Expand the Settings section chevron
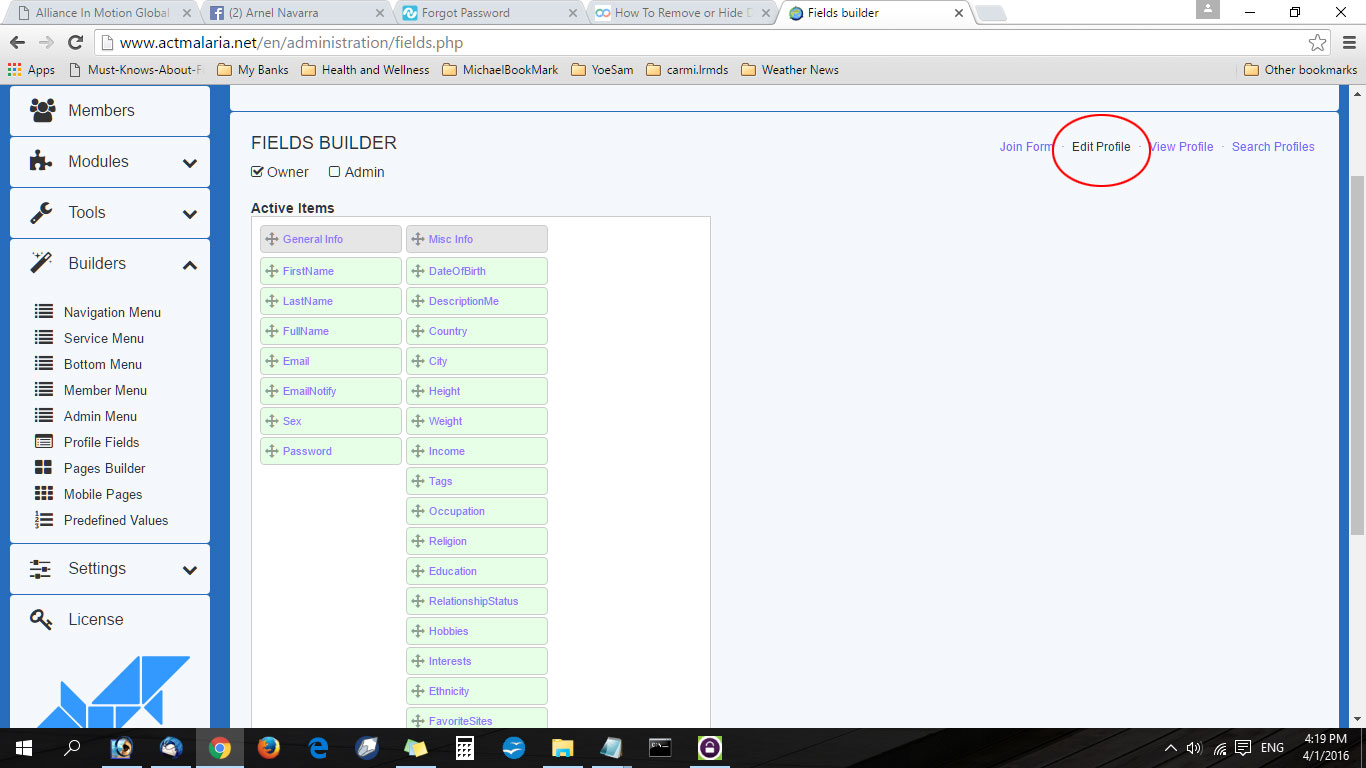The height and width of the screenshot is (768, 1366). tap(190, 570)
